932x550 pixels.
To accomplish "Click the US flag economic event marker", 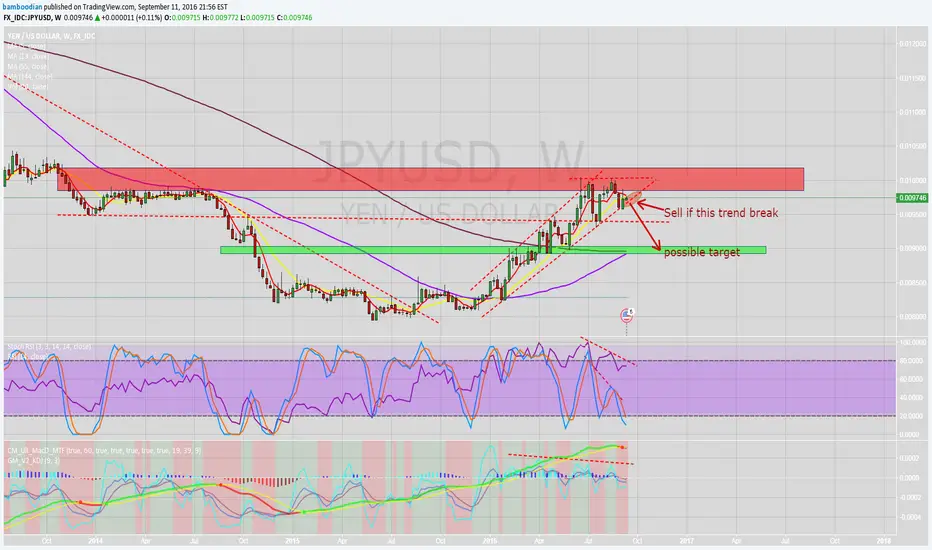I will (626, 315).
